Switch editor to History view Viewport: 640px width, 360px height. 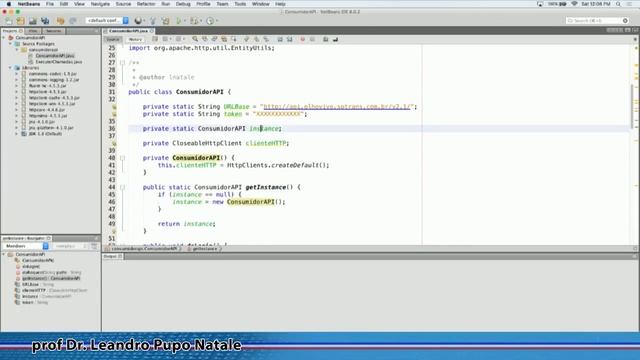135,39
